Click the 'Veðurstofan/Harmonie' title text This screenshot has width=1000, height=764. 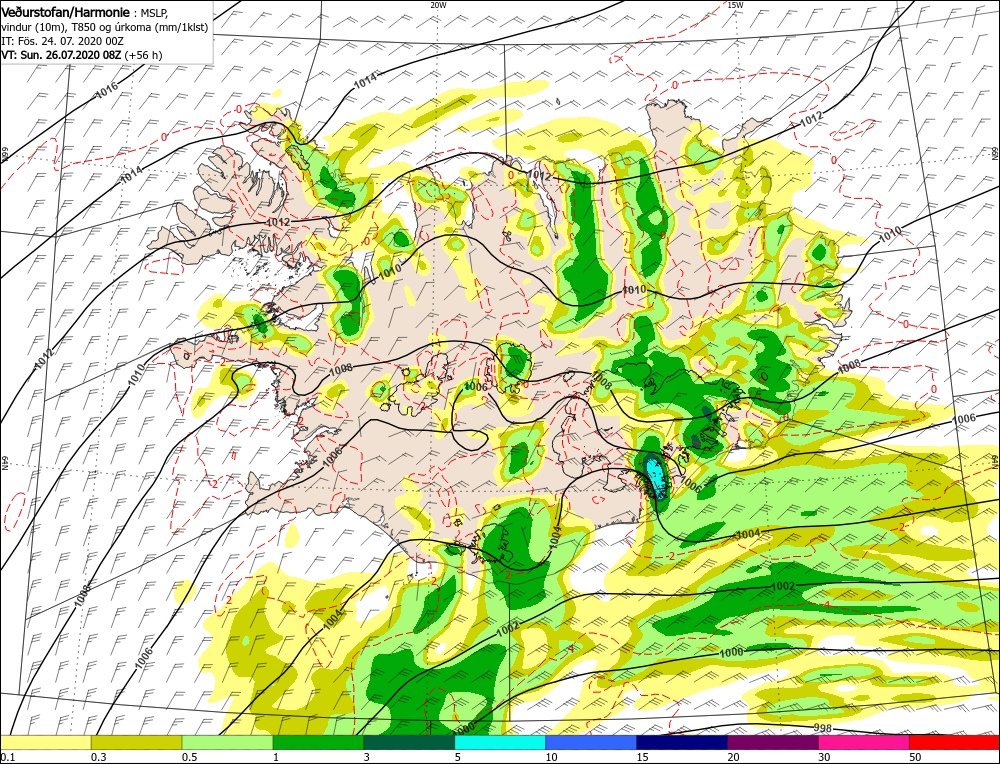66,13
